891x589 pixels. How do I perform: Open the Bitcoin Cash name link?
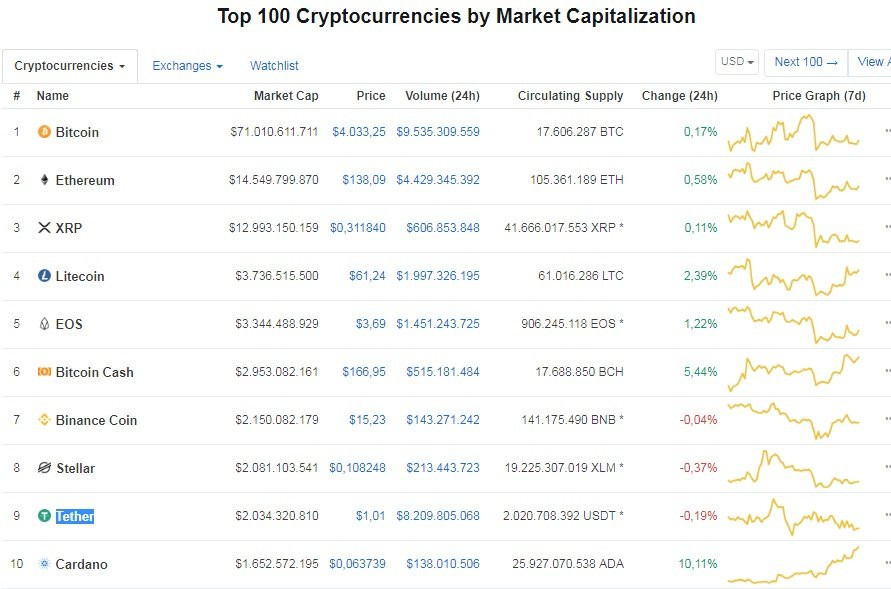[x=94, y=372]
